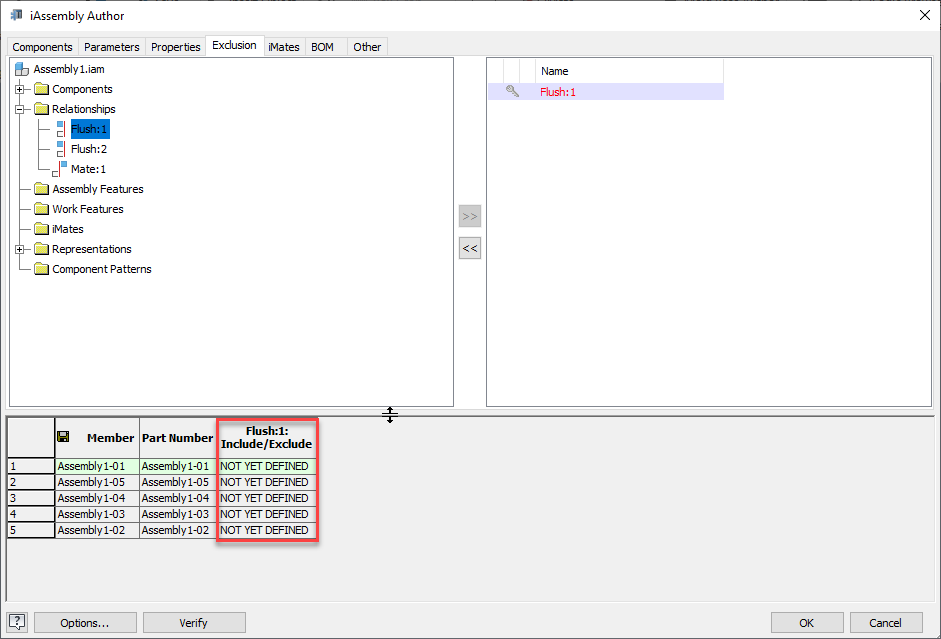Viewport: 941px width, 639px height.
Task: Click the Part Number column header
Action: [x=178, y=438]
